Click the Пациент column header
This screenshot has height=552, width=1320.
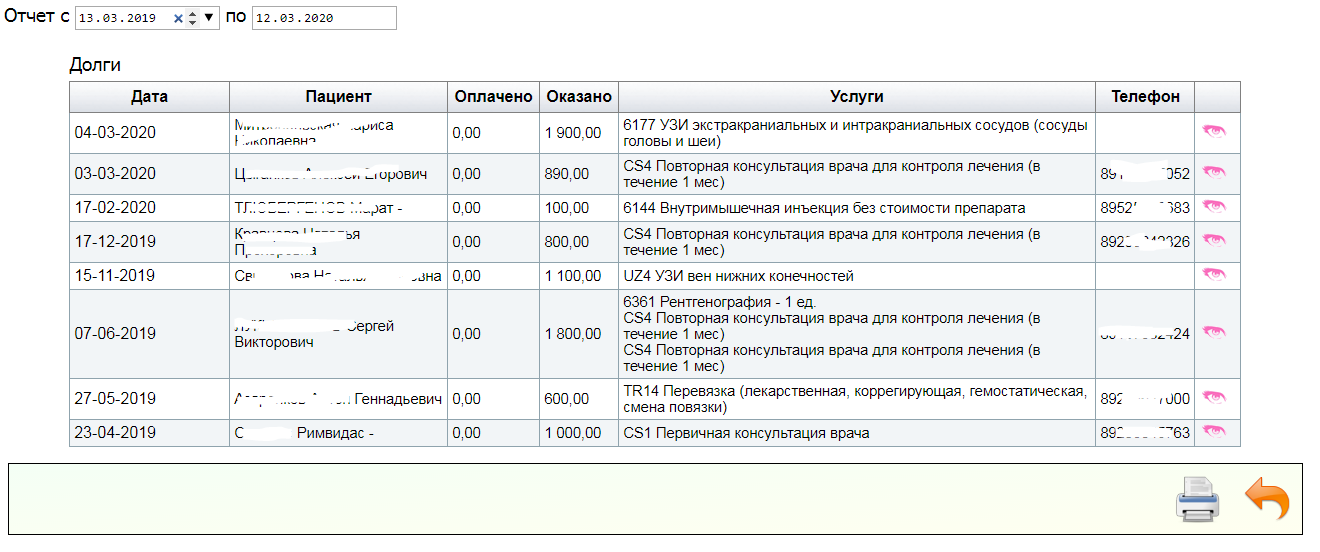tap(338, 97)
